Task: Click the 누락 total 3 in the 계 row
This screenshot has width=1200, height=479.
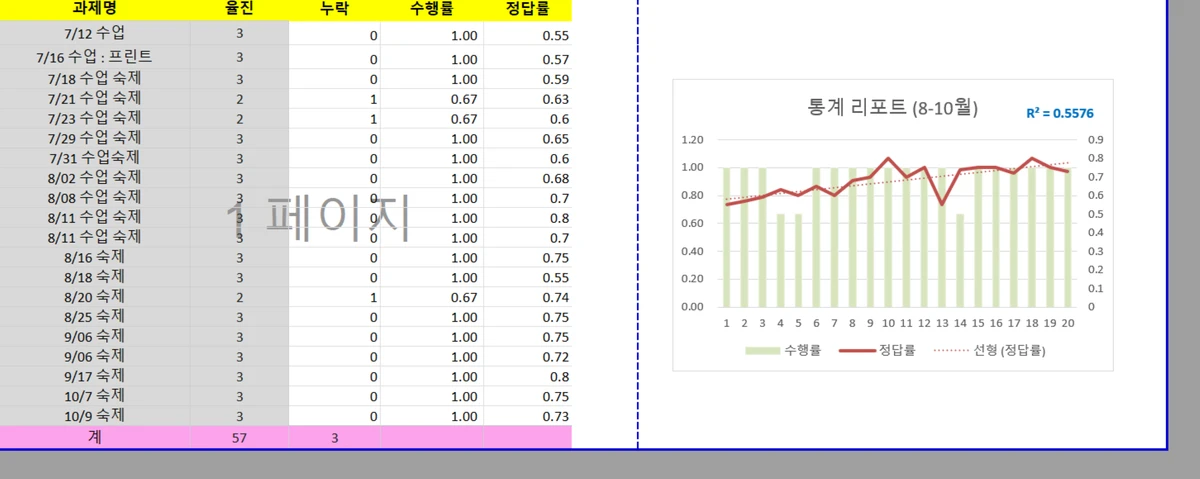Action: point(335,437)
